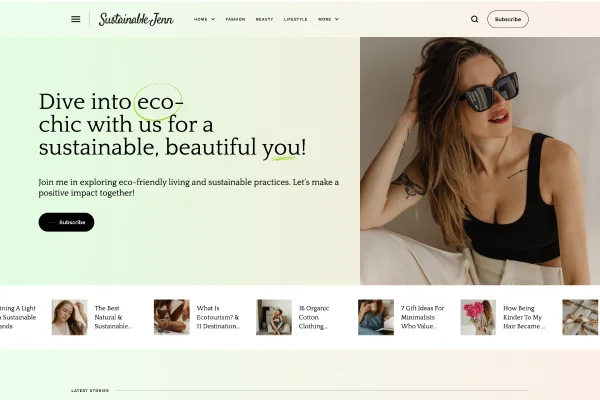Click the Gift Ideas thumbnail with mug
The image size is (600, 400).
pyautogui.click(x=376, y=317)
